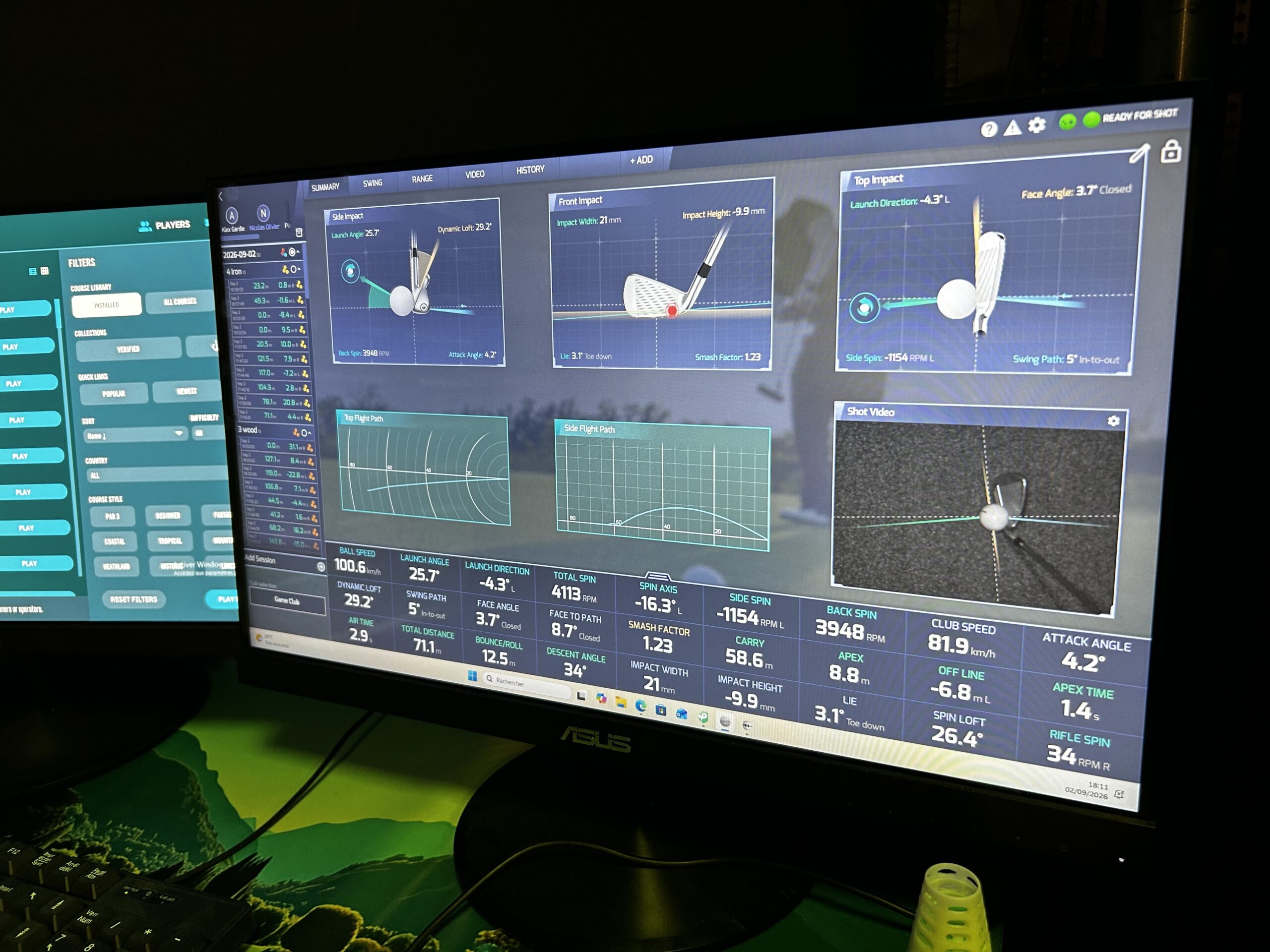Open Microsoft Store from taskbar
This screenshot has height=952, width=1270.
pyautogui.click(x=661, y=710)
